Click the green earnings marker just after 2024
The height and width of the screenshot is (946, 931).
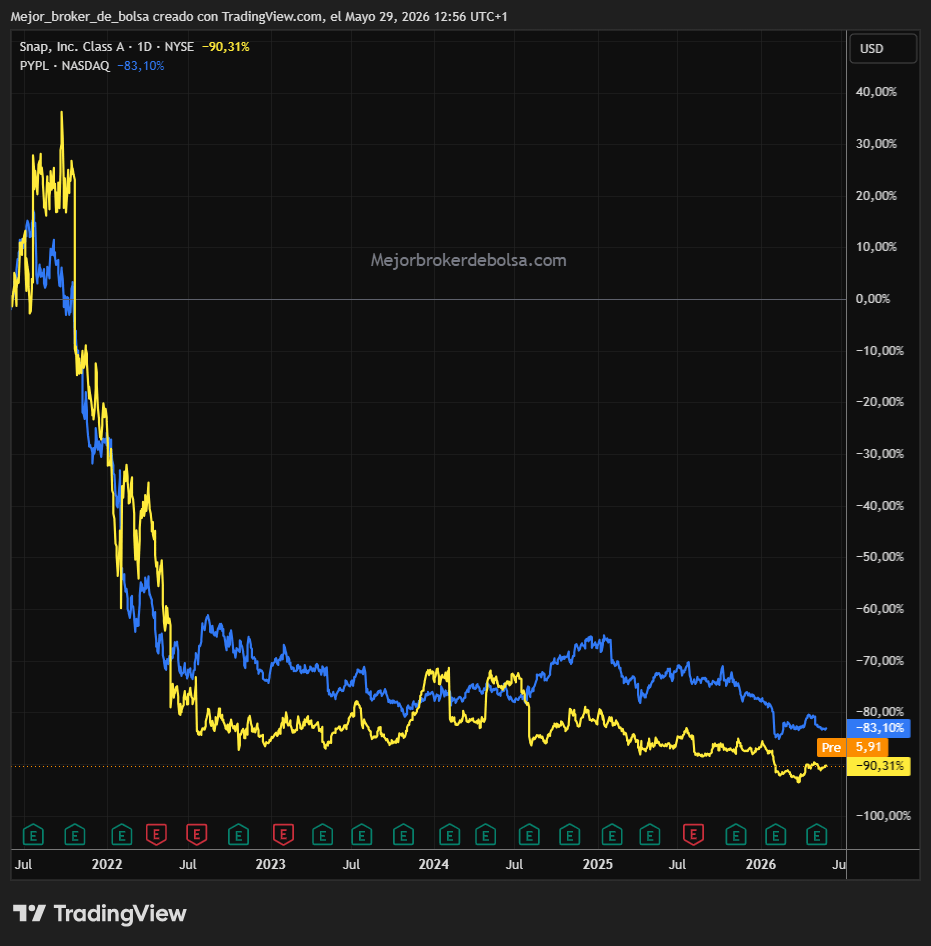(x=450, y=835)
